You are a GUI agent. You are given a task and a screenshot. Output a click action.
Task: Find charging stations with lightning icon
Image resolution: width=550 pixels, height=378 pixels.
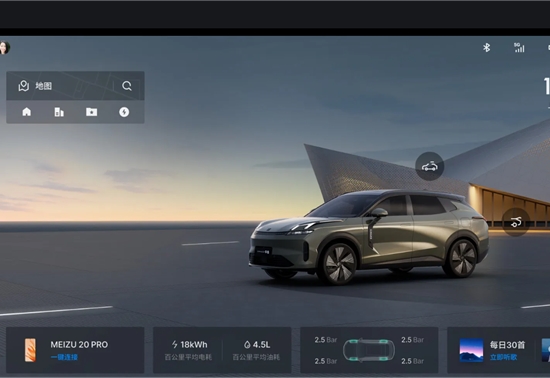[x=124, y=112]
